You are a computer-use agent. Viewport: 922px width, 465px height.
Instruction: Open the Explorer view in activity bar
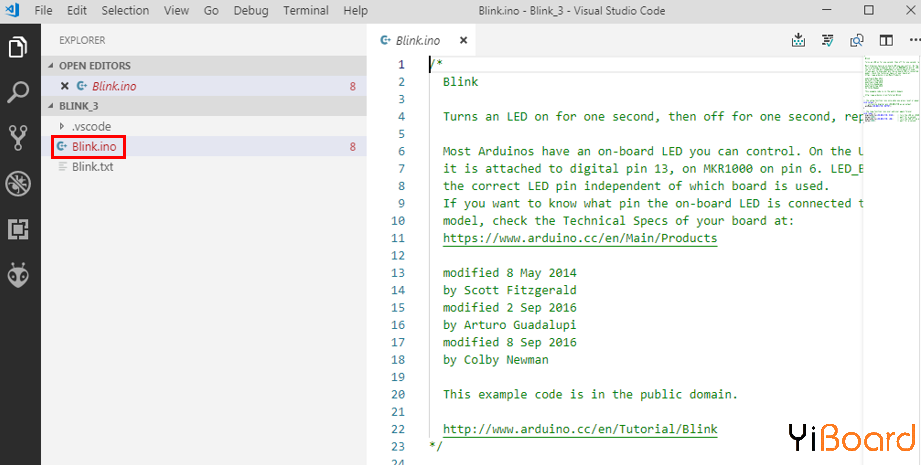pos(18,47)
